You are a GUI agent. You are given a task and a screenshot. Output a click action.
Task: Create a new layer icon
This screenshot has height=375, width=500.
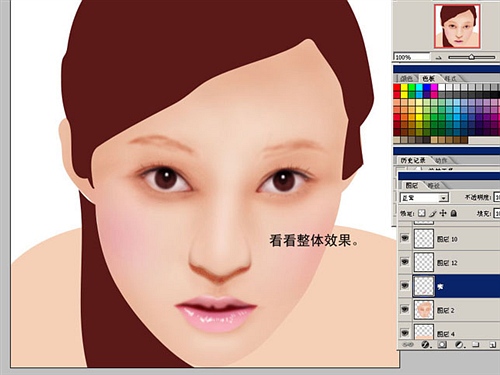pyautogui.click(x=492, y=344)
